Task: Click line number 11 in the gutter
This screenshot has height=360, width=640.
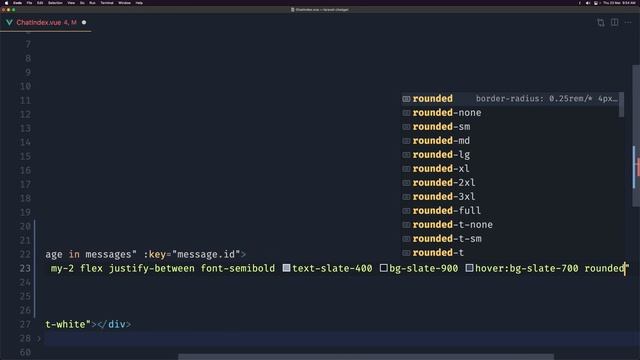Action: (x=25, y=100)
